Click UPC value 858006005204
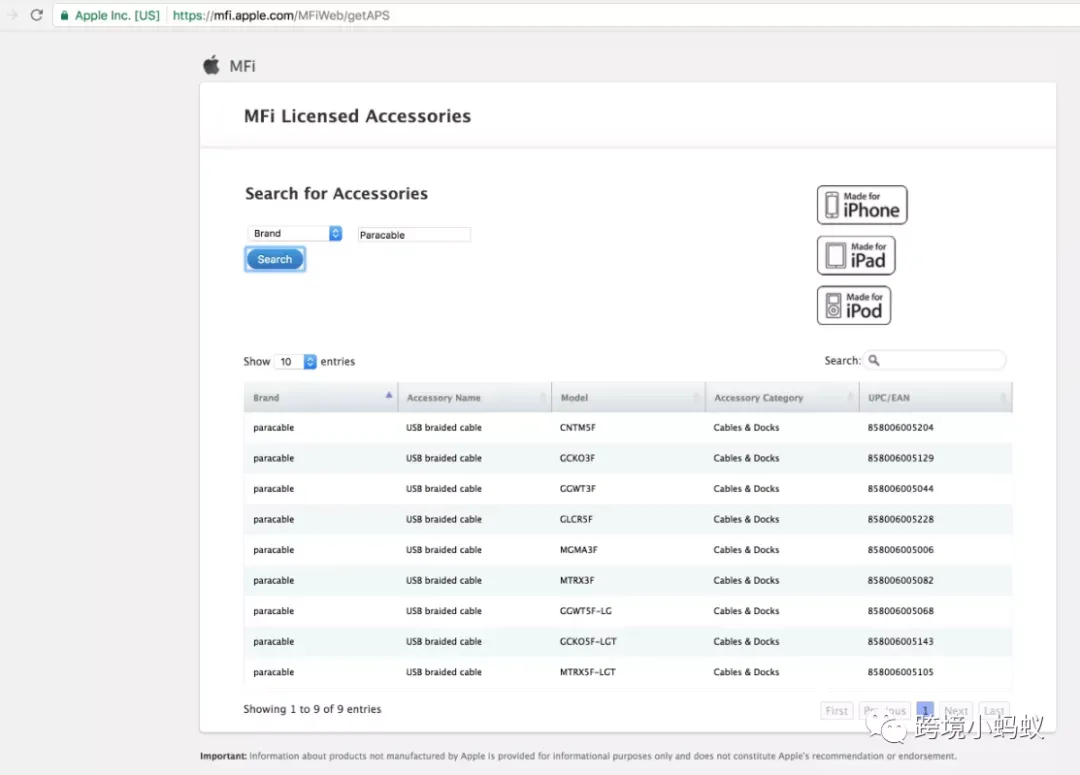This screenshot has width=1080, height=775. click(x=900, y=427)
